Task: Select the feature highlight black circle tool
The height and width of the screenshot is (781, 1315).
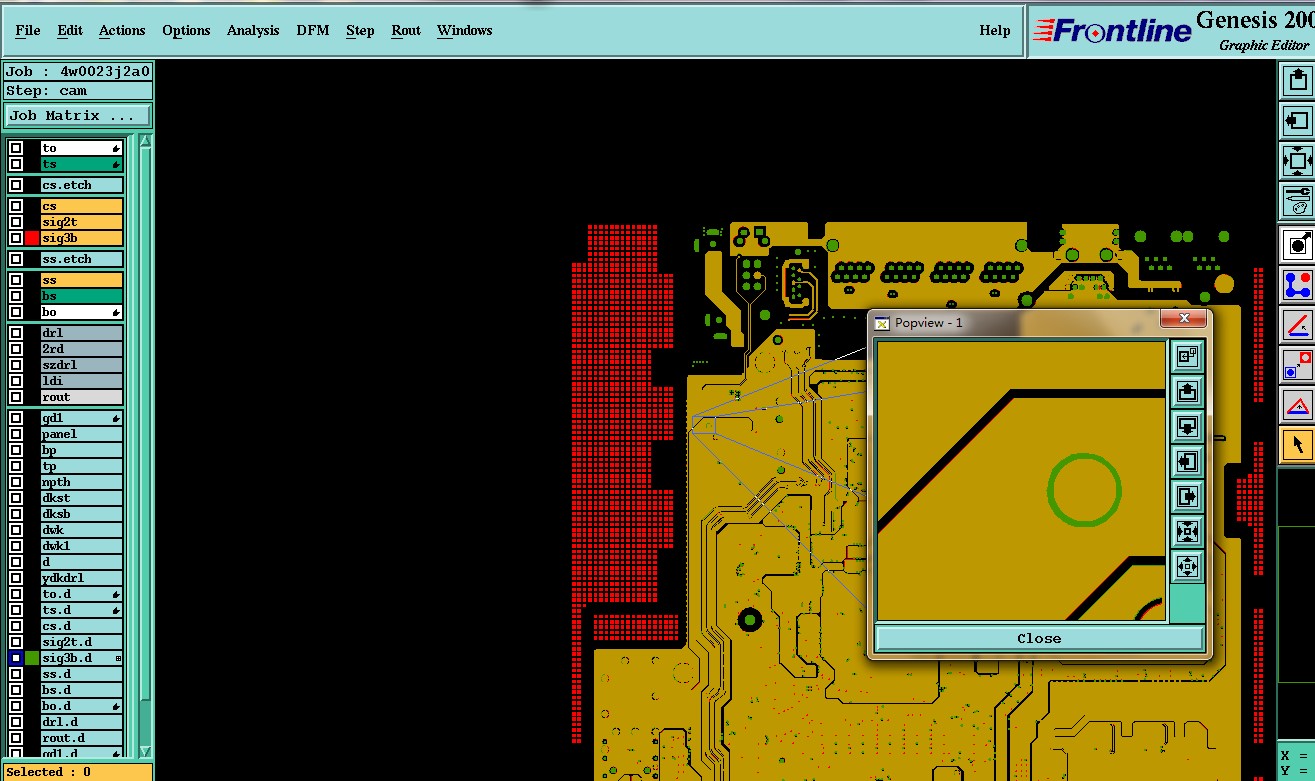Action: [1297, 244]
